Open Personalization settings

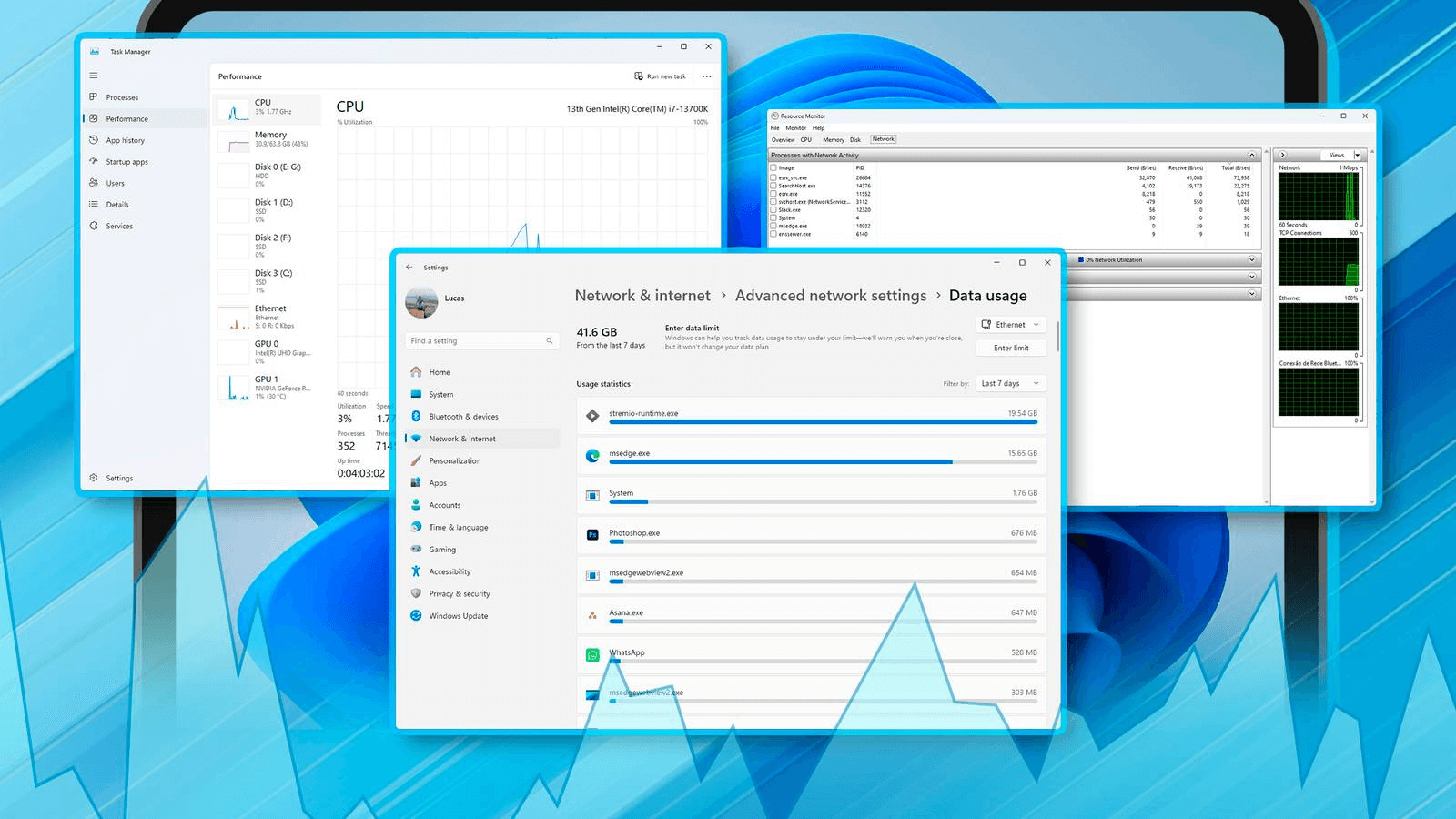point(456,460)
